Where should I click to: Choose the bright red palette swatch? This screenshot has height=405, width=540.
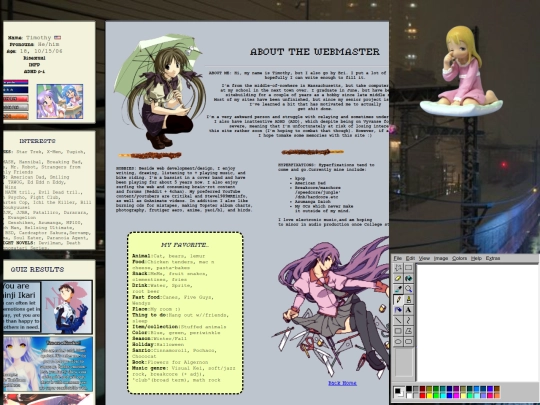click(422, 395)
